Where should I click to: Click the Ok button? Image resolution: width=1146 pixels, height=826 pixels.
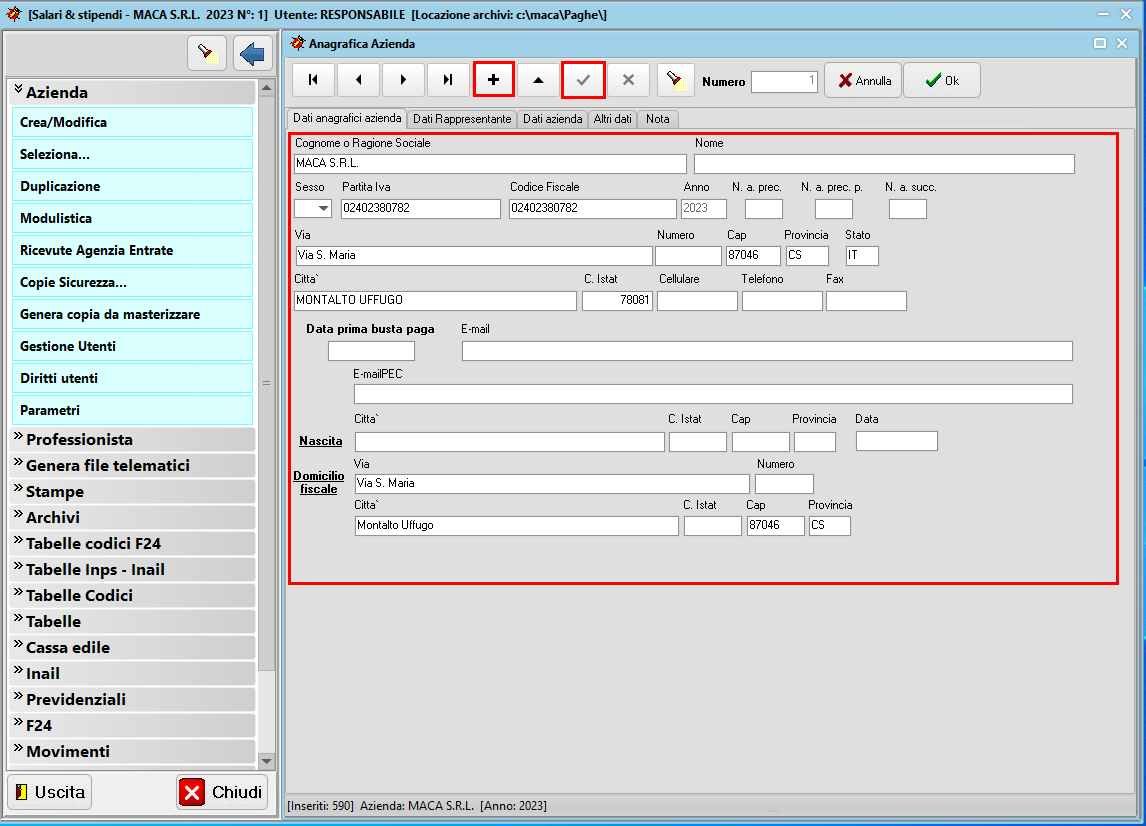coord(941,80)
